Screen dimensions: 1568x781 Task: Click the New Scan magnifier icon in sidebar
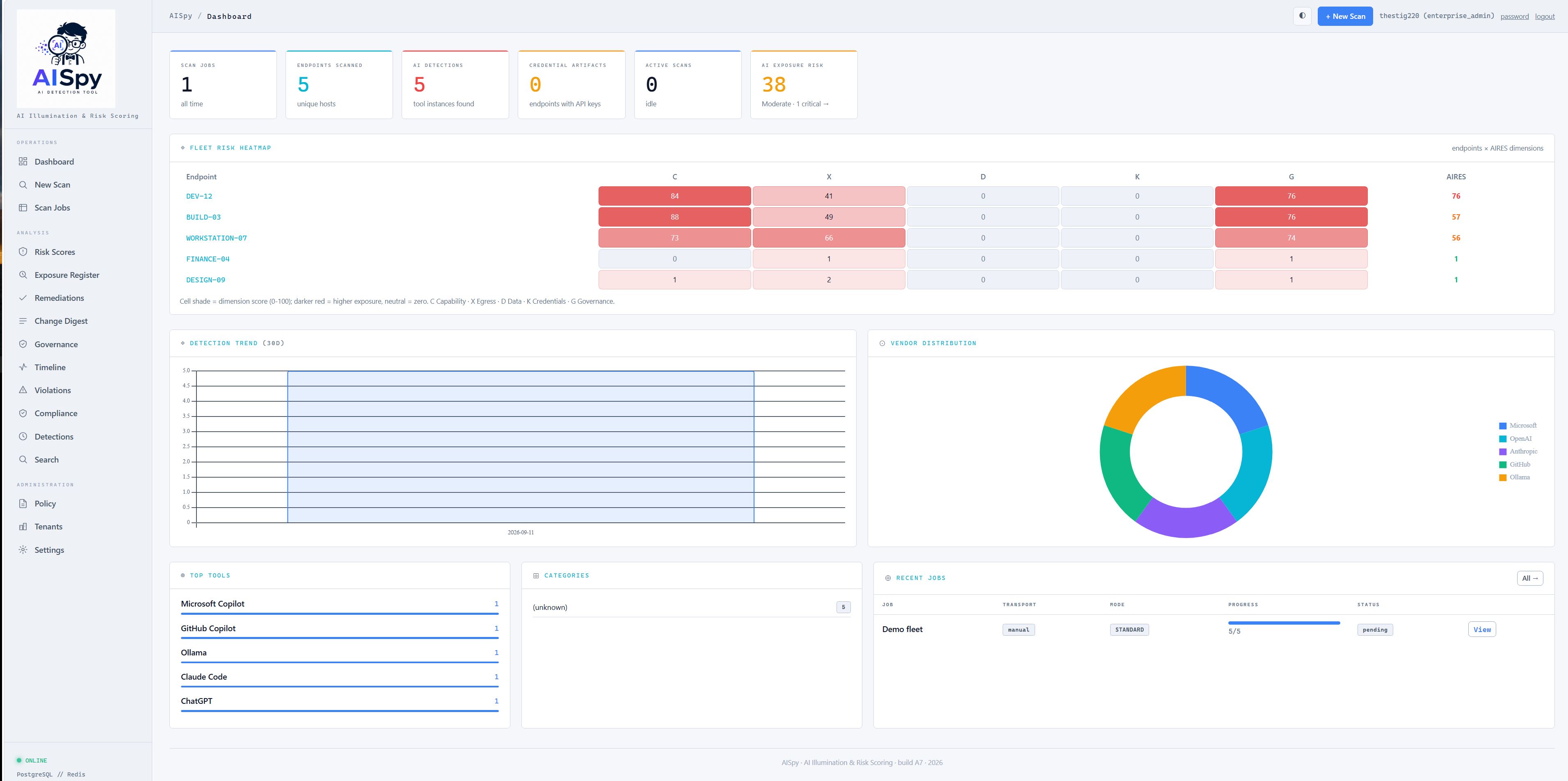pos(23,184)
